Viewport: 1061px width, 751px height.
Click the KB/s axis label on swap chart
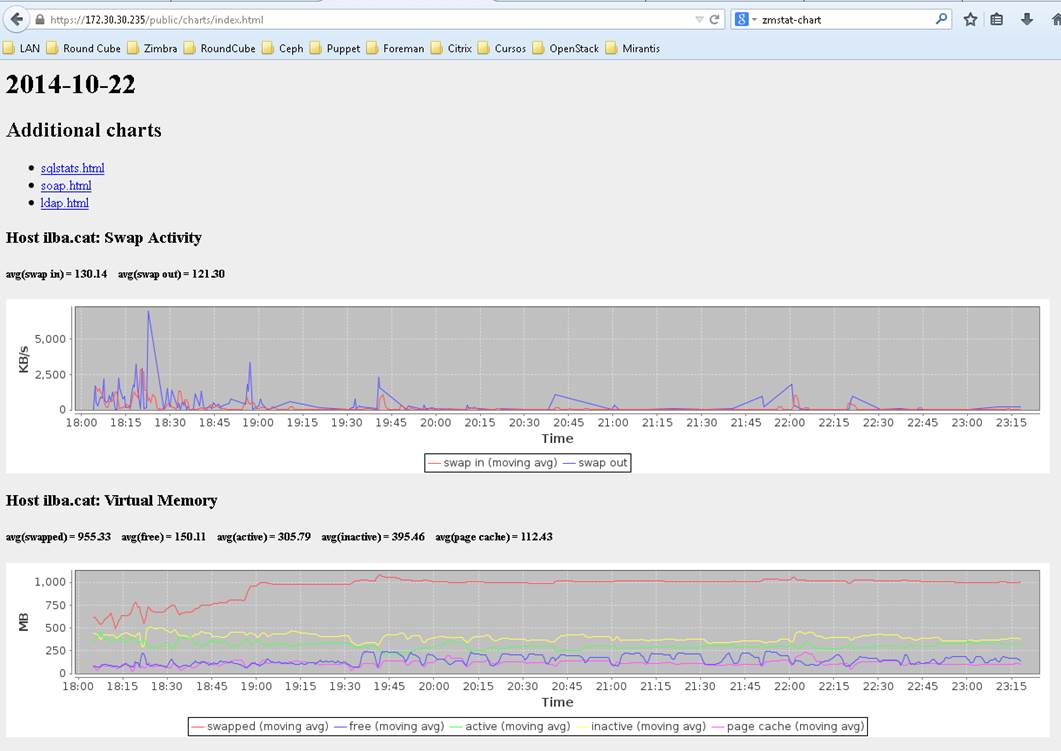coord(24,359)
